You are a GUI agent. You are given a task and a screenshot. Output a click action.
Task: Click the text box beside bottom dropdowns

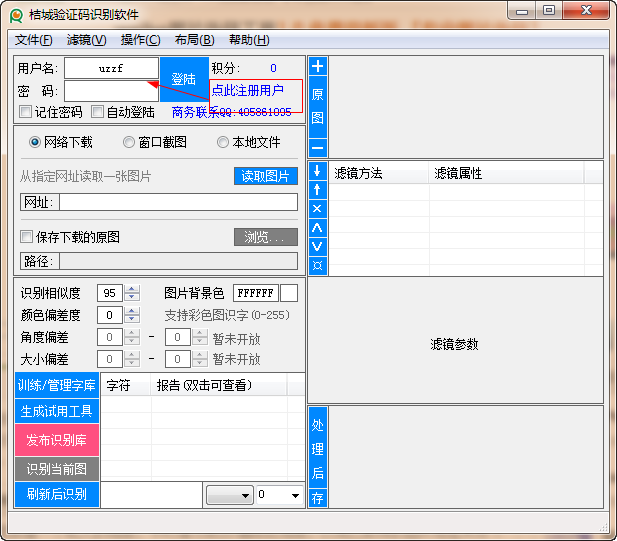(151, 495)
